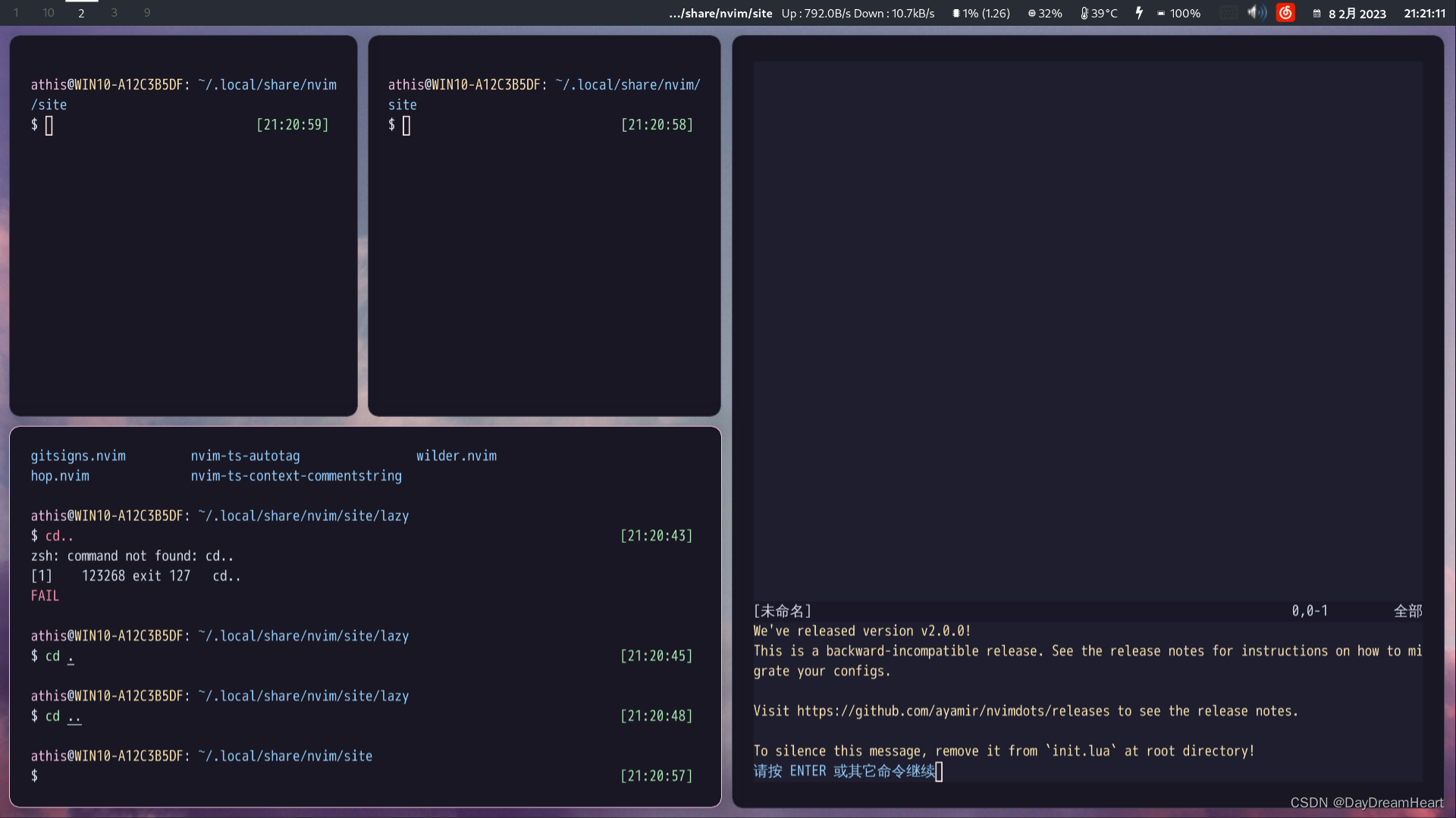Click the lightning bolt power icon
This screenshot has height=818, width=1456.
click(1139, 13)
